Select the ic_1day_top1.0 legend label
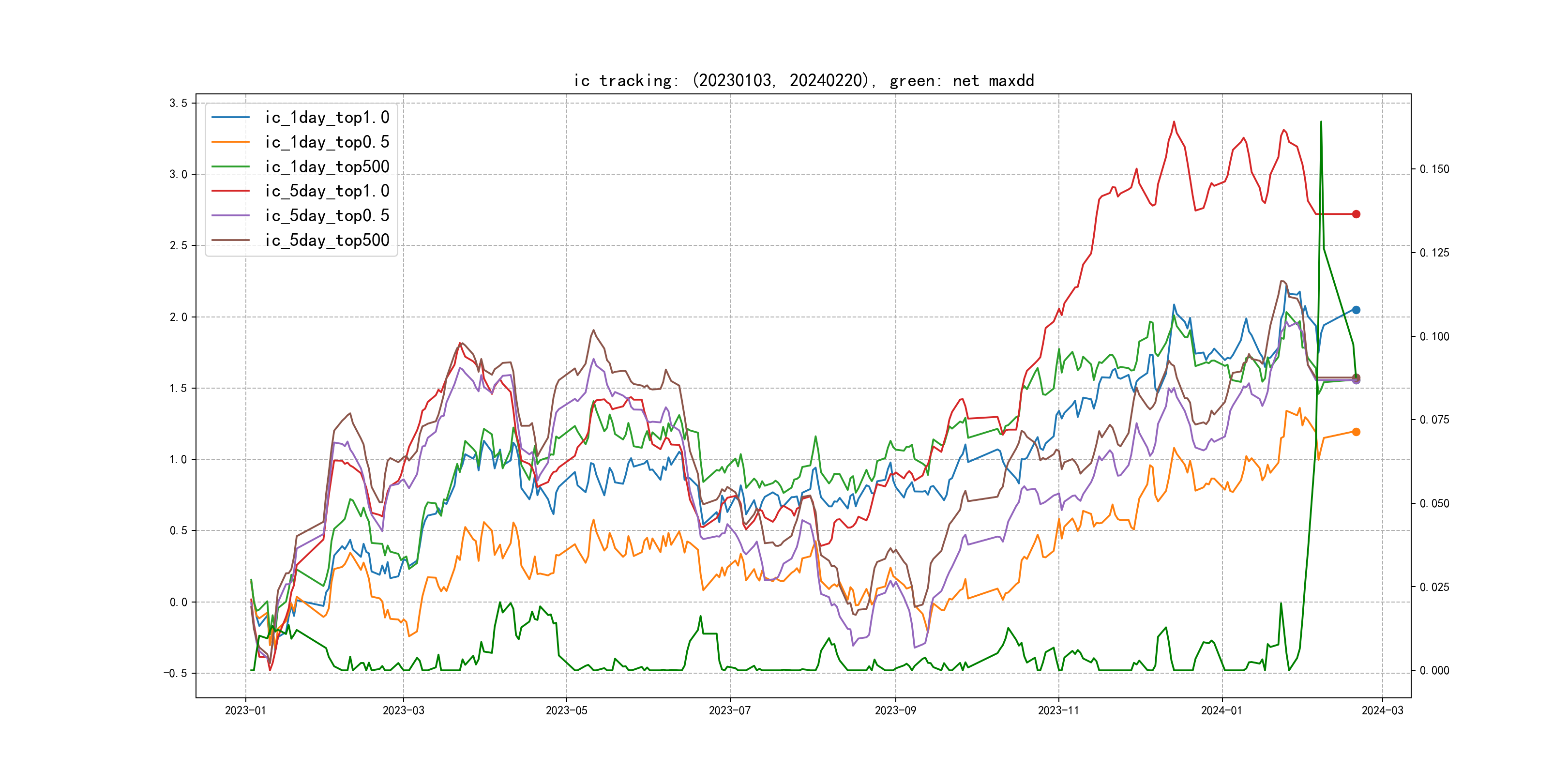The width and height of the screenshot is (1568, 784). 327,118
